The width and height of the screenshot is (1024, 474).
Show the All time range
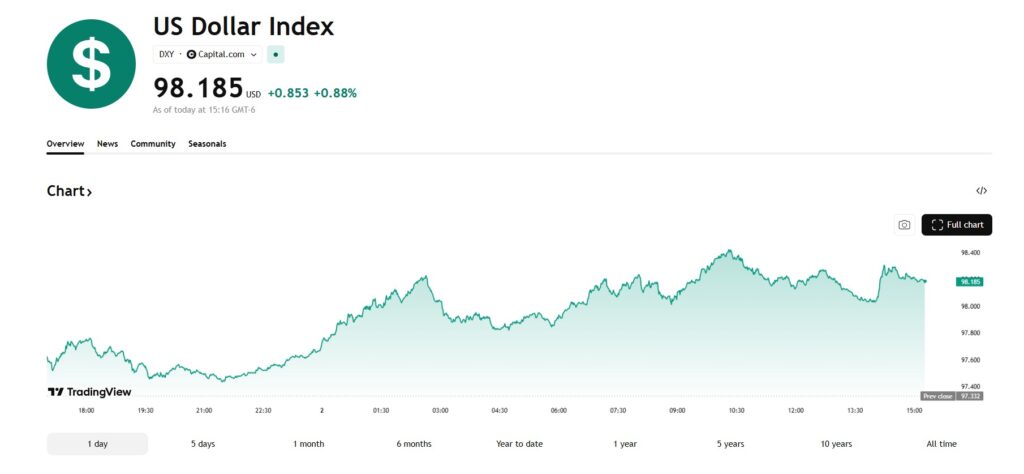click(941, 444)
